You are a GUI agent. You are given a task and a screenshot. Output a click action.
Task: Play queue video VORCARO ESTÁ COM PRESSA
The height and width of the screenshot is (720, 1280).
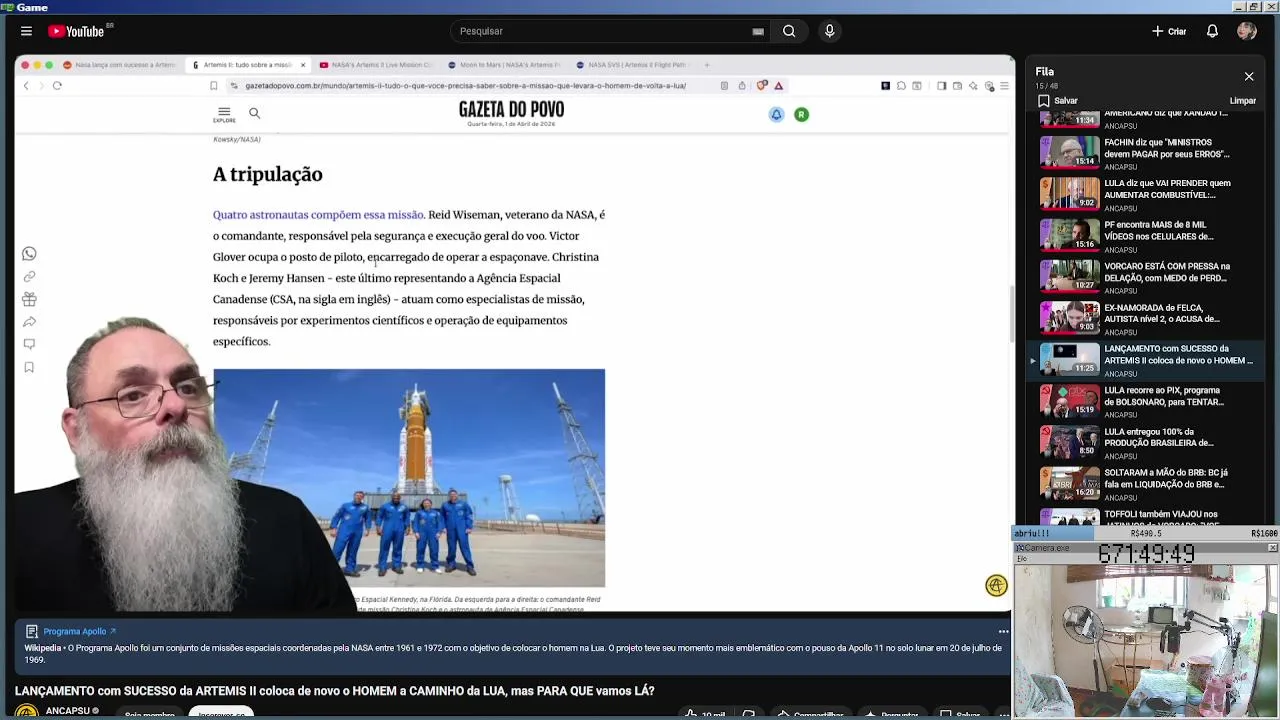[1147, 277]
